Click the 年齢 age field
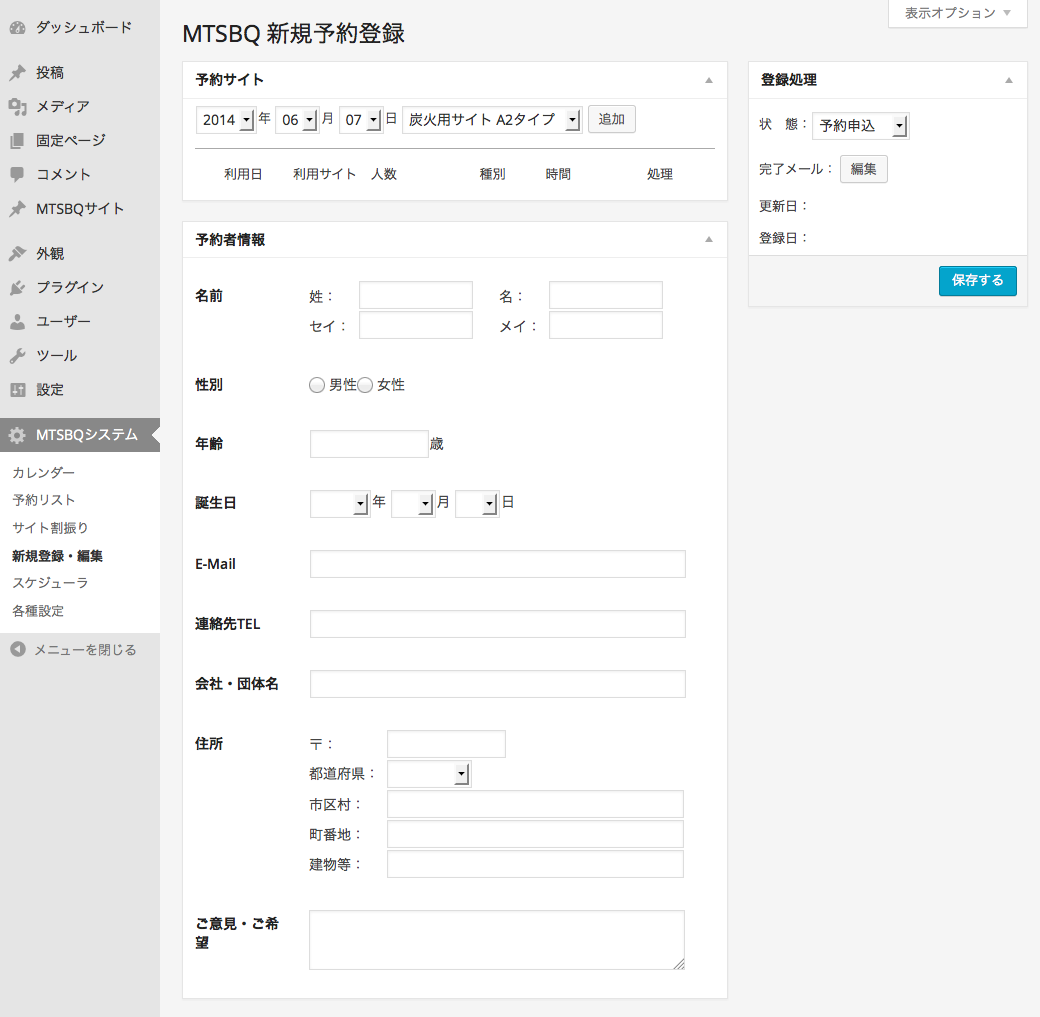The width and height of the screenshot is (1040, 1017). (369, 444)
